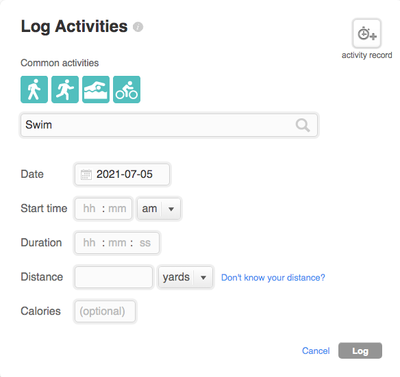Pick the Bike common activity icon
400x377 pixels.
127,89
